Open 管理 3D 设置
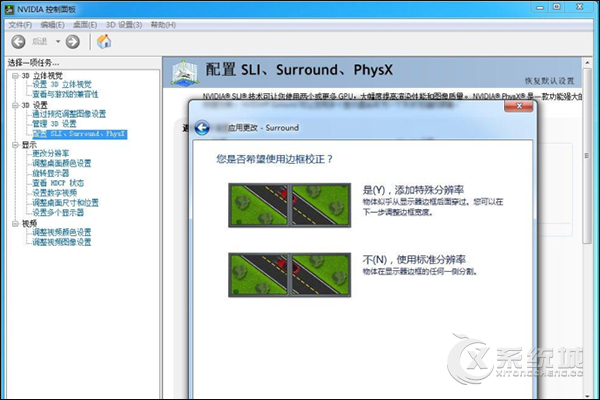This screenshot has height=400, width=600. point(54,124)
